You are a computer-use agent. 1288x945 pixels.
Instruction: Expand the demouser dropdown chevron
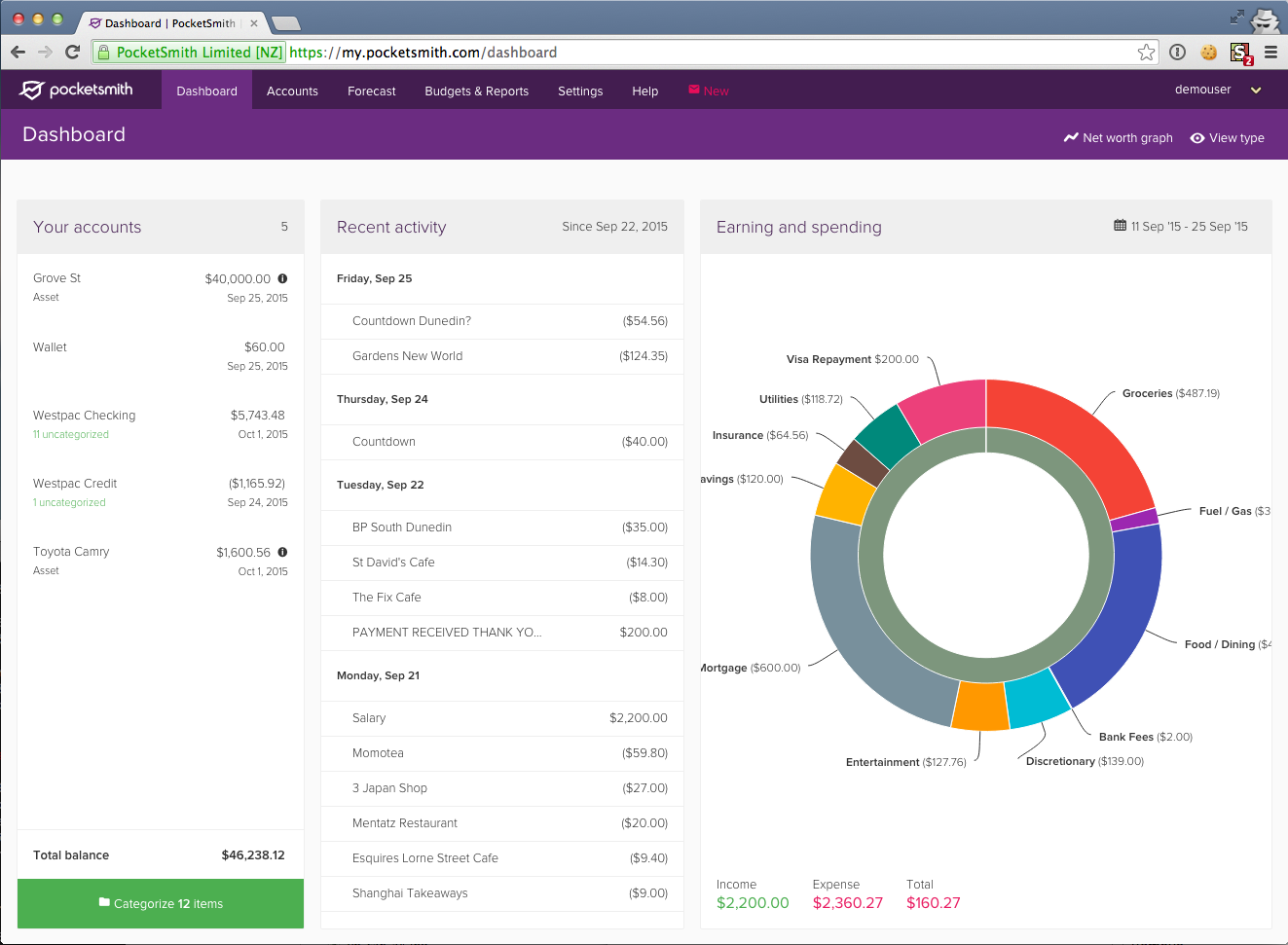(x=1256, y=90)
